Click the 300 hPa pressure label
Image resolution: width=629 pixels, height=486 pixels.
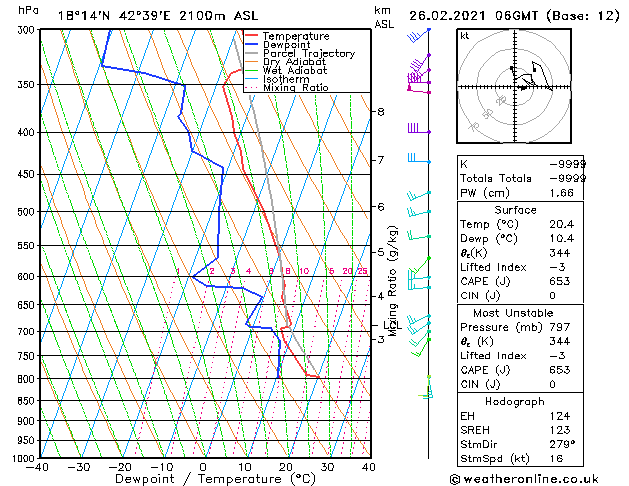(x=28, y=30)
